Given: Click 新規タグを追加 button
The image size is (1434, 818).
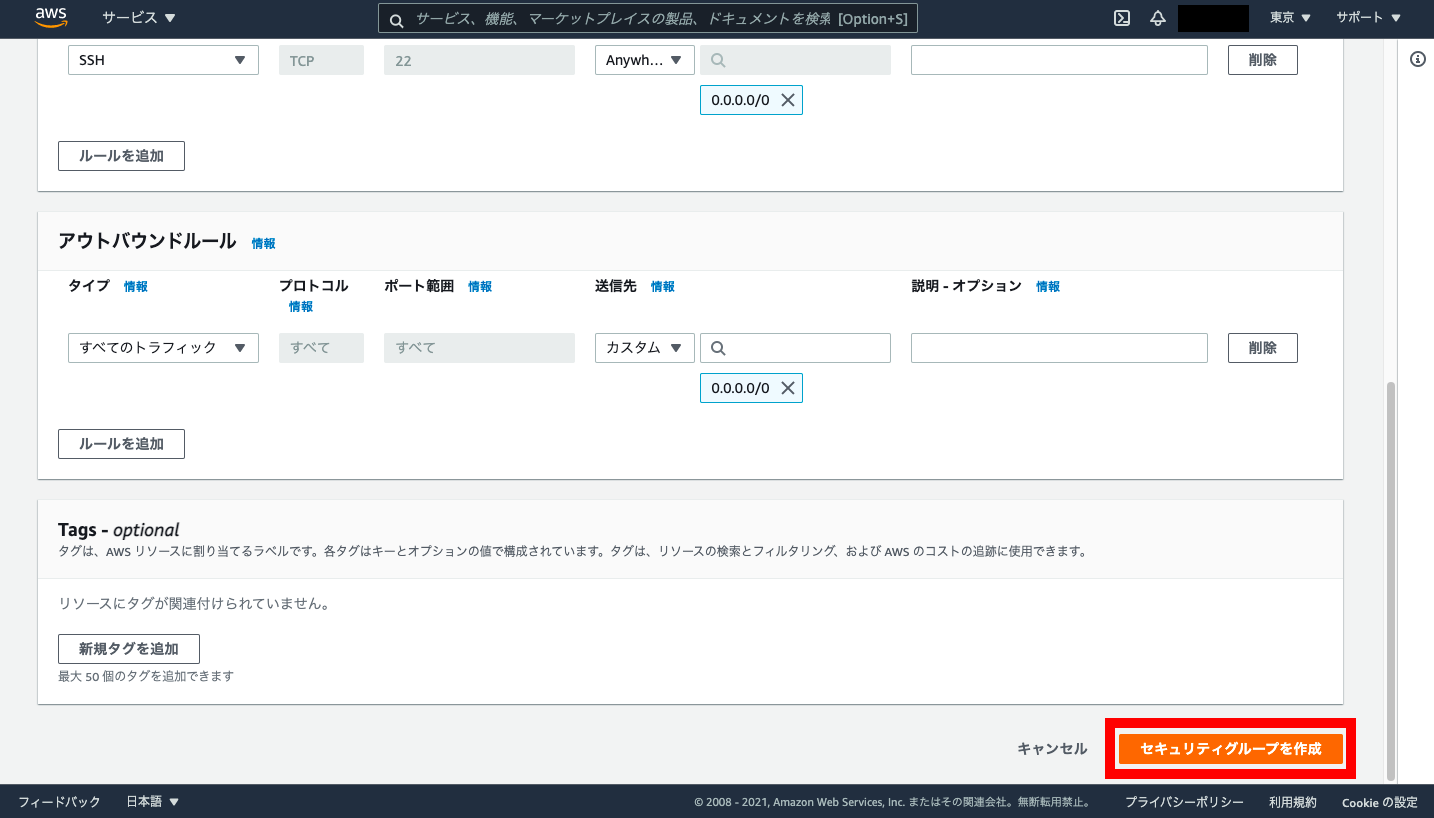Looking at the screenshot, I should [129, 649].
